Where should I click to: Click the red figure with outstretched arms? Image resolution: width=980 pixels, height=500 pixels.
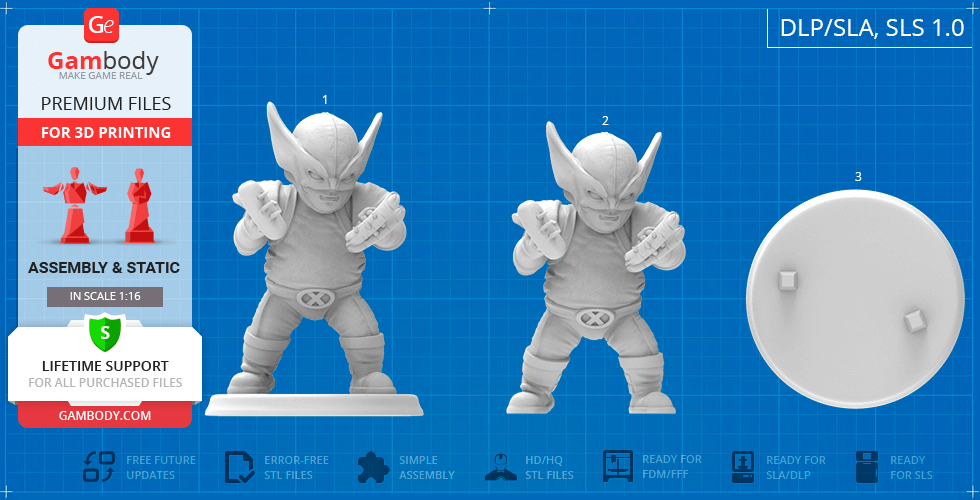coord(75,205)
